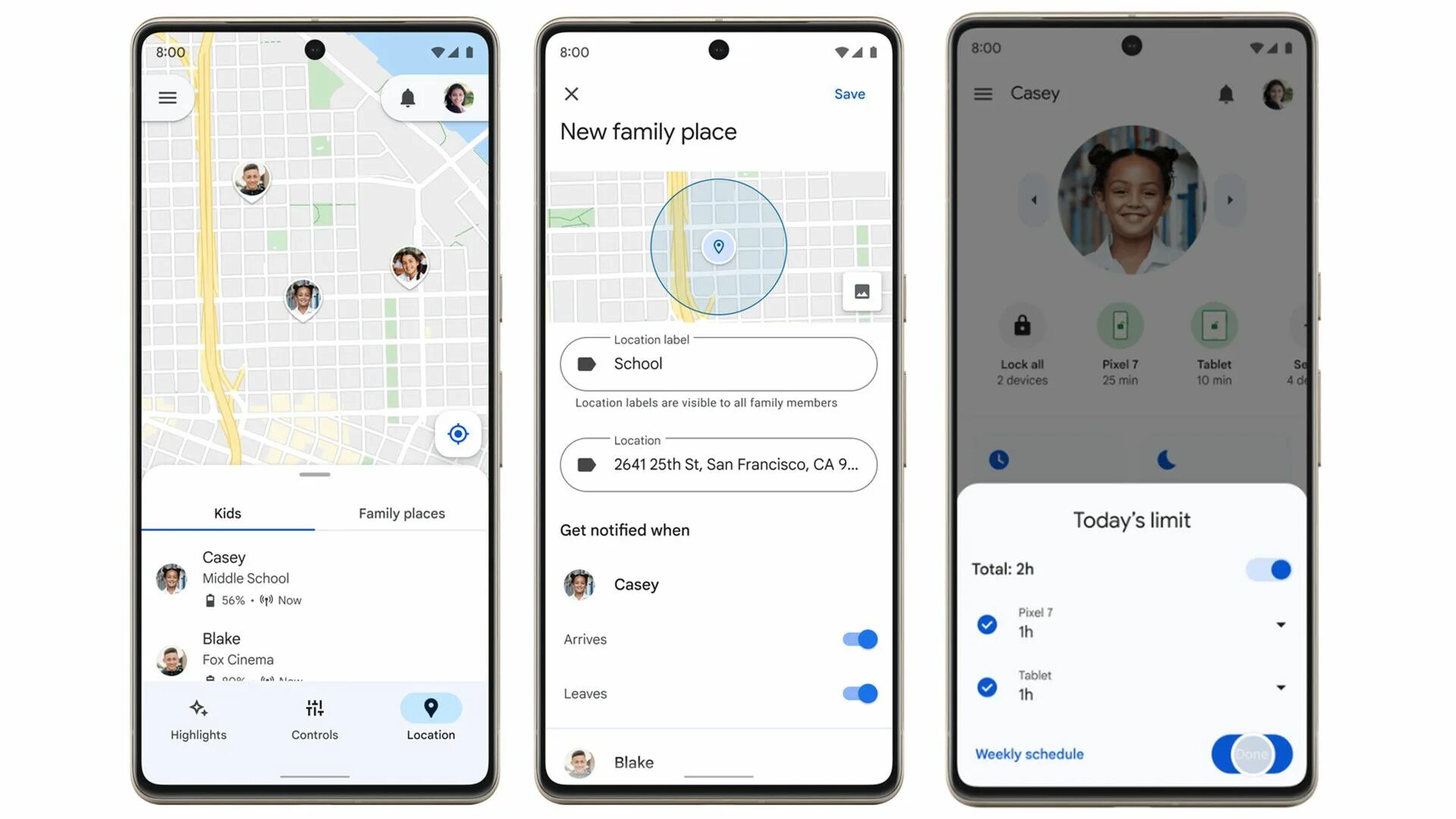Toggle Casey's Leaves notification switch

(858, 693)
